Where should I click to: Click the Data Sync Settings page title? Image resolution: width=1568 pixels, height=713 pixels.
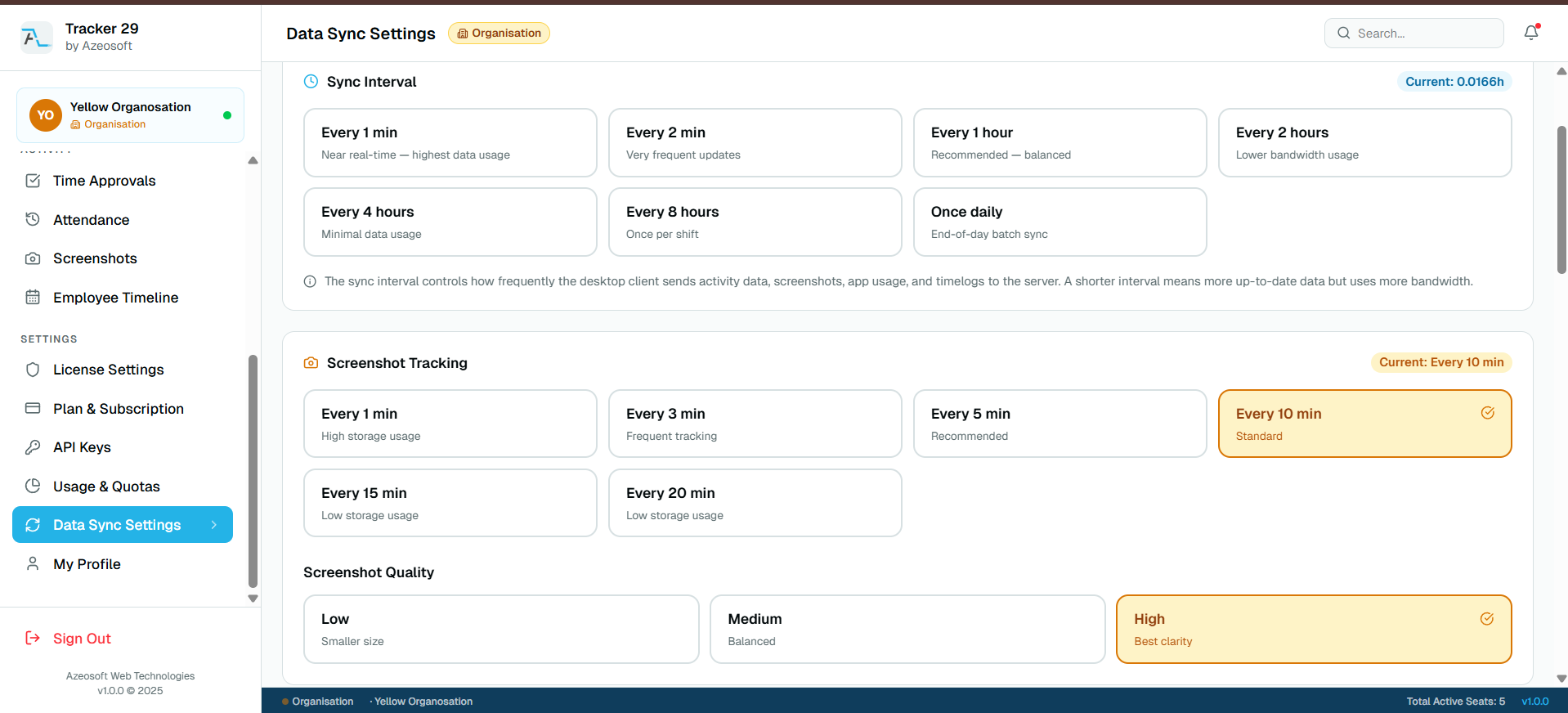point(361,34)
